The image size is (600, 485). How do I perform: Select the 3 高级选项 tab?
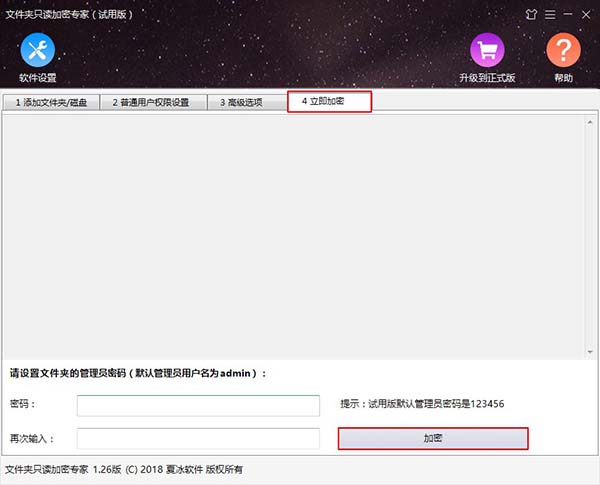241,102
